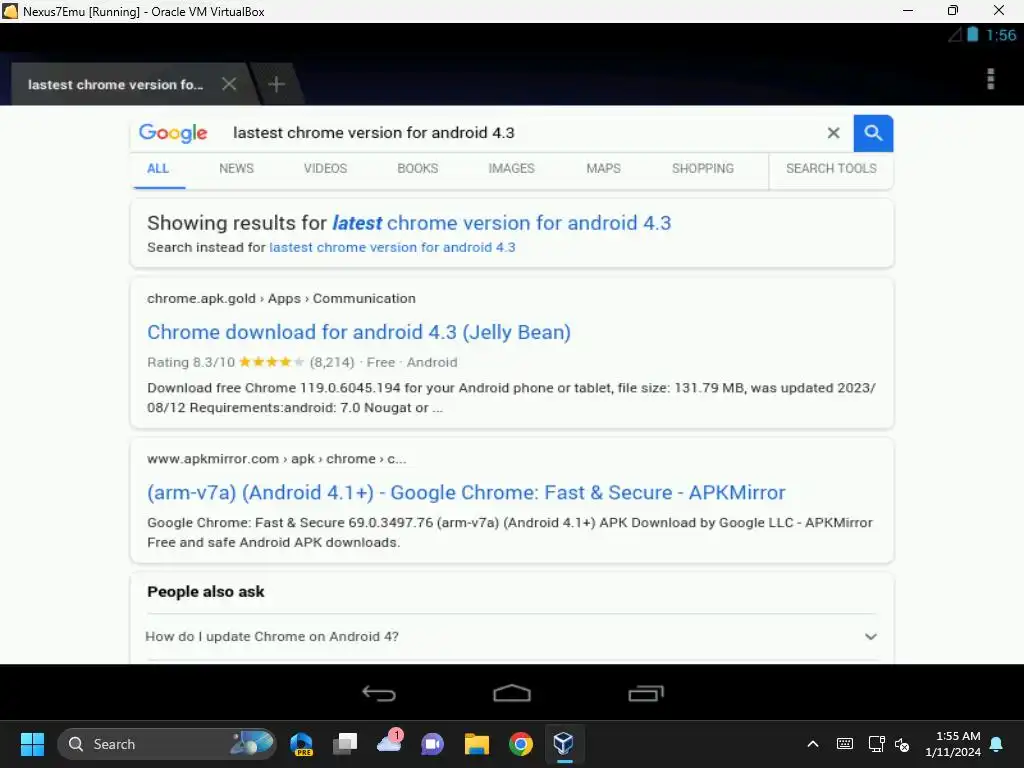Click into the Google search text field

522,133
